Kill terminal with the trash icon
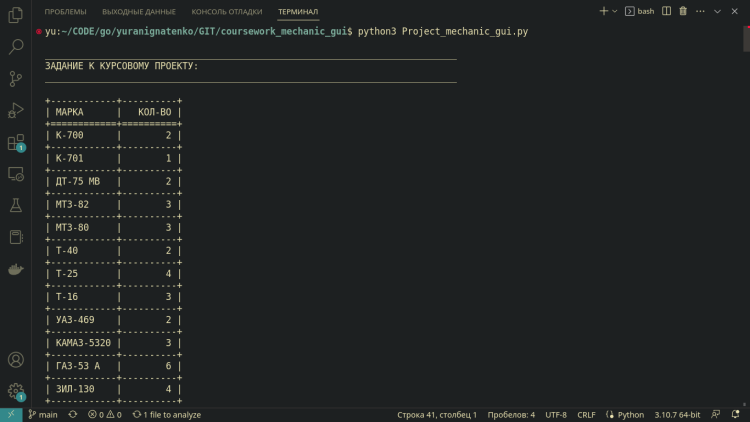Screen dimensions: 750x422 [x=683, y=11]
